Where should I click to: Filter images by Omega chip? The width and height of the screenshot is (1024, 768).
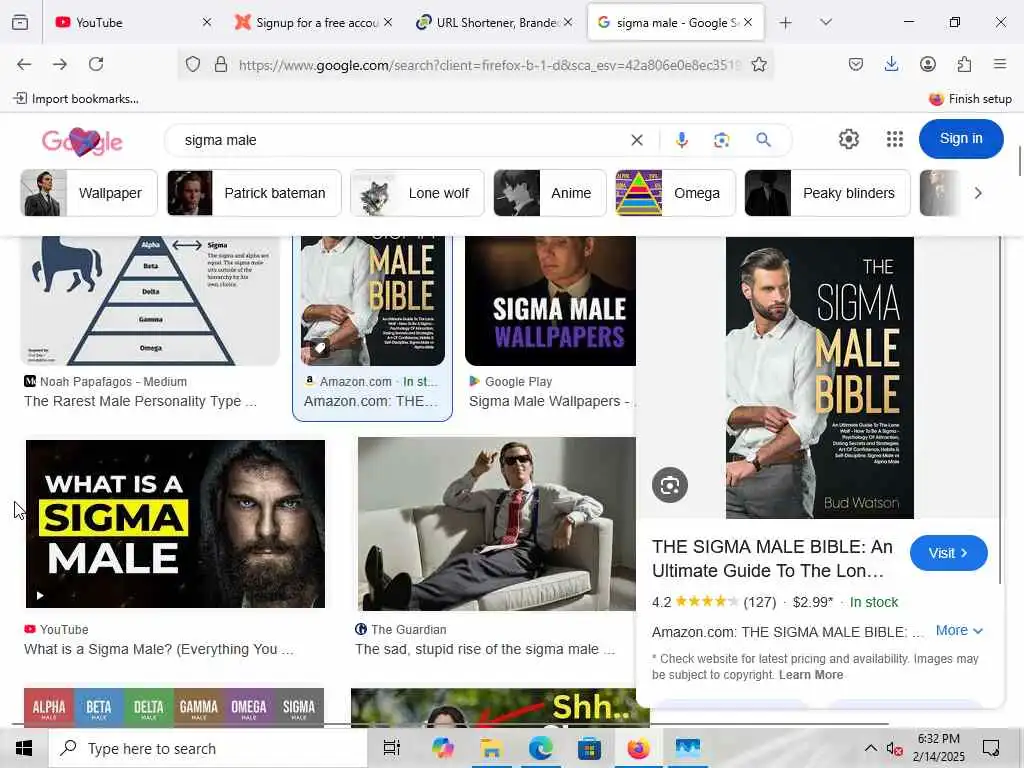pyautogui.click(x=675, y=193)
